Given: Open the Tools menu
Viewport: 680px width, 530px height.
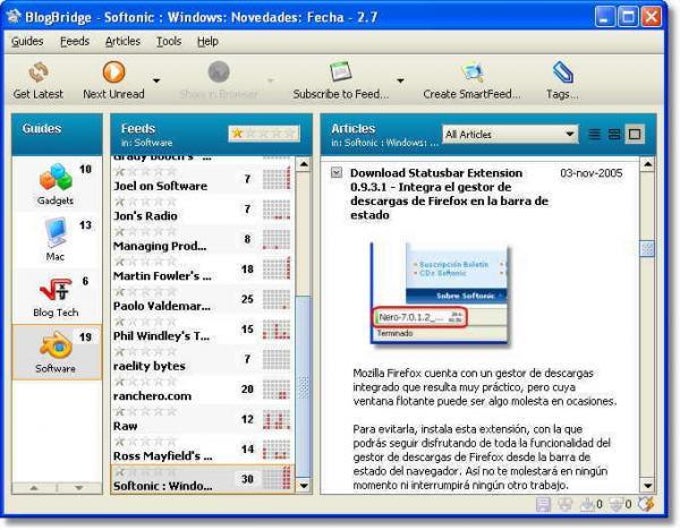Looking at the screenshot, I should 169,41.
